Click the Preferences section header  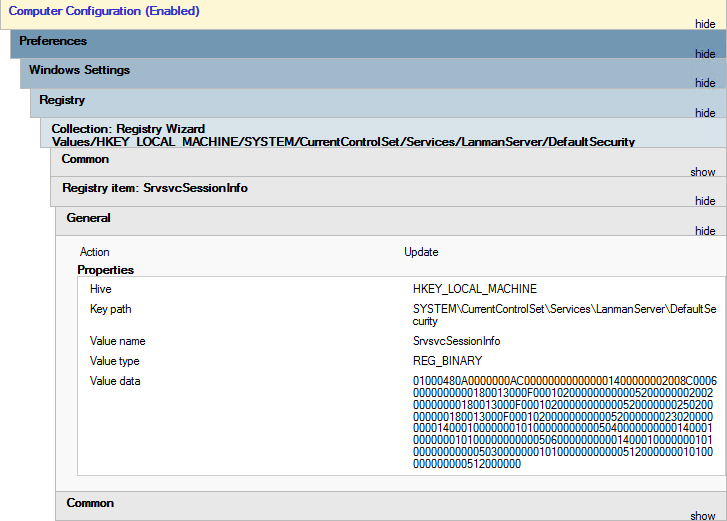click(x=53, y=41)
